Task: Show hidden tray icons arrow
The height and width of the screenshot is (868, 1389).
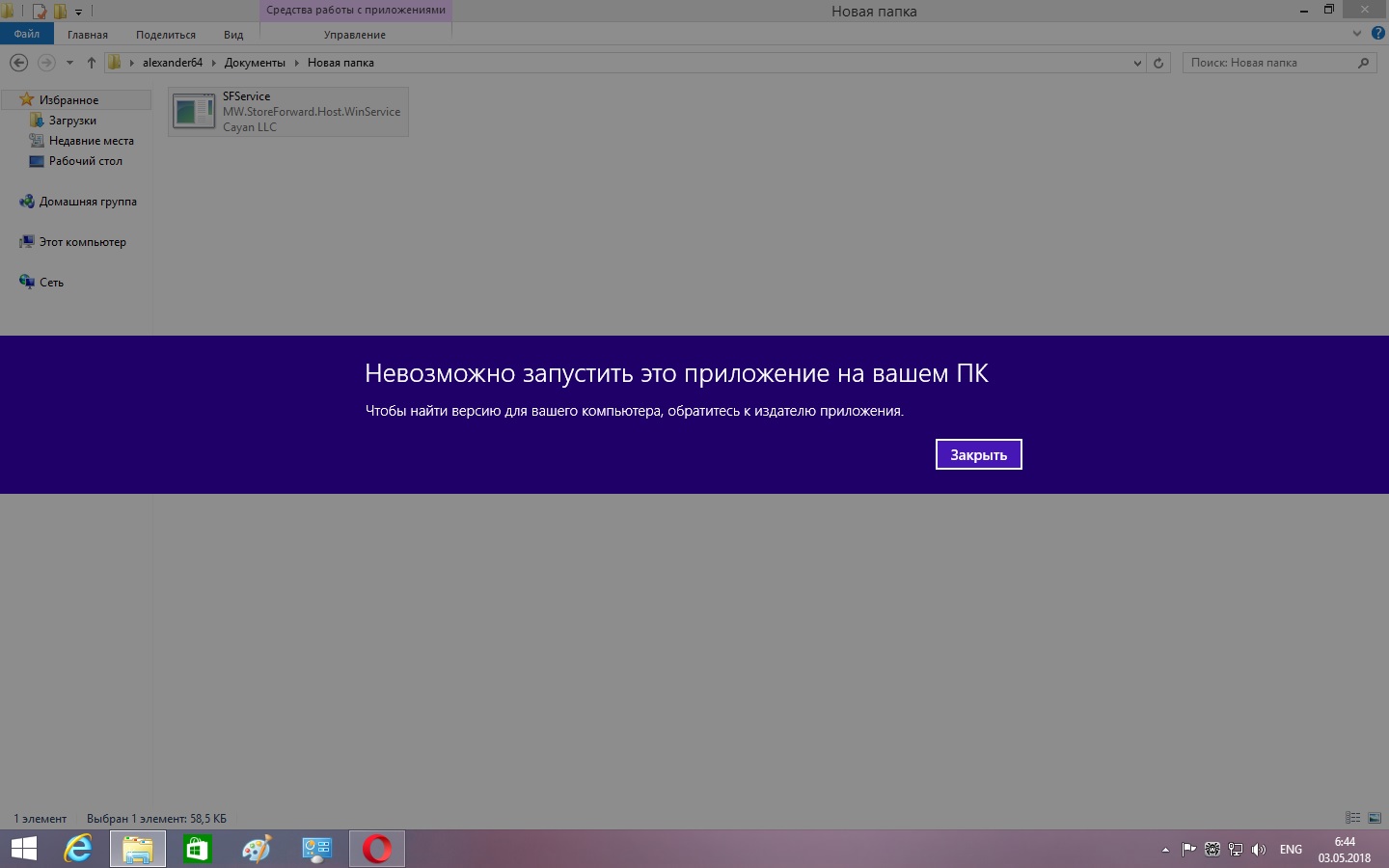Action: coord(1165,850)
